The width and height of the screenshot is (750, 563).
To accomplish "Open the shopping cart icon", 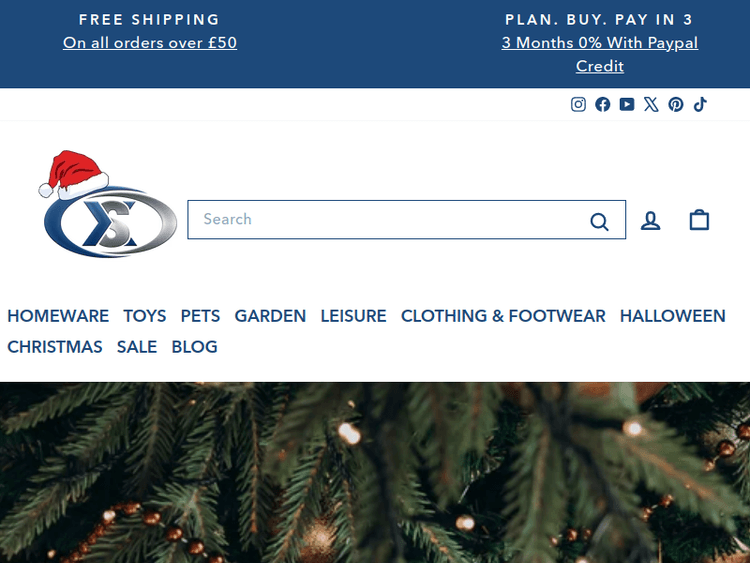I will [x=699, y=220].
